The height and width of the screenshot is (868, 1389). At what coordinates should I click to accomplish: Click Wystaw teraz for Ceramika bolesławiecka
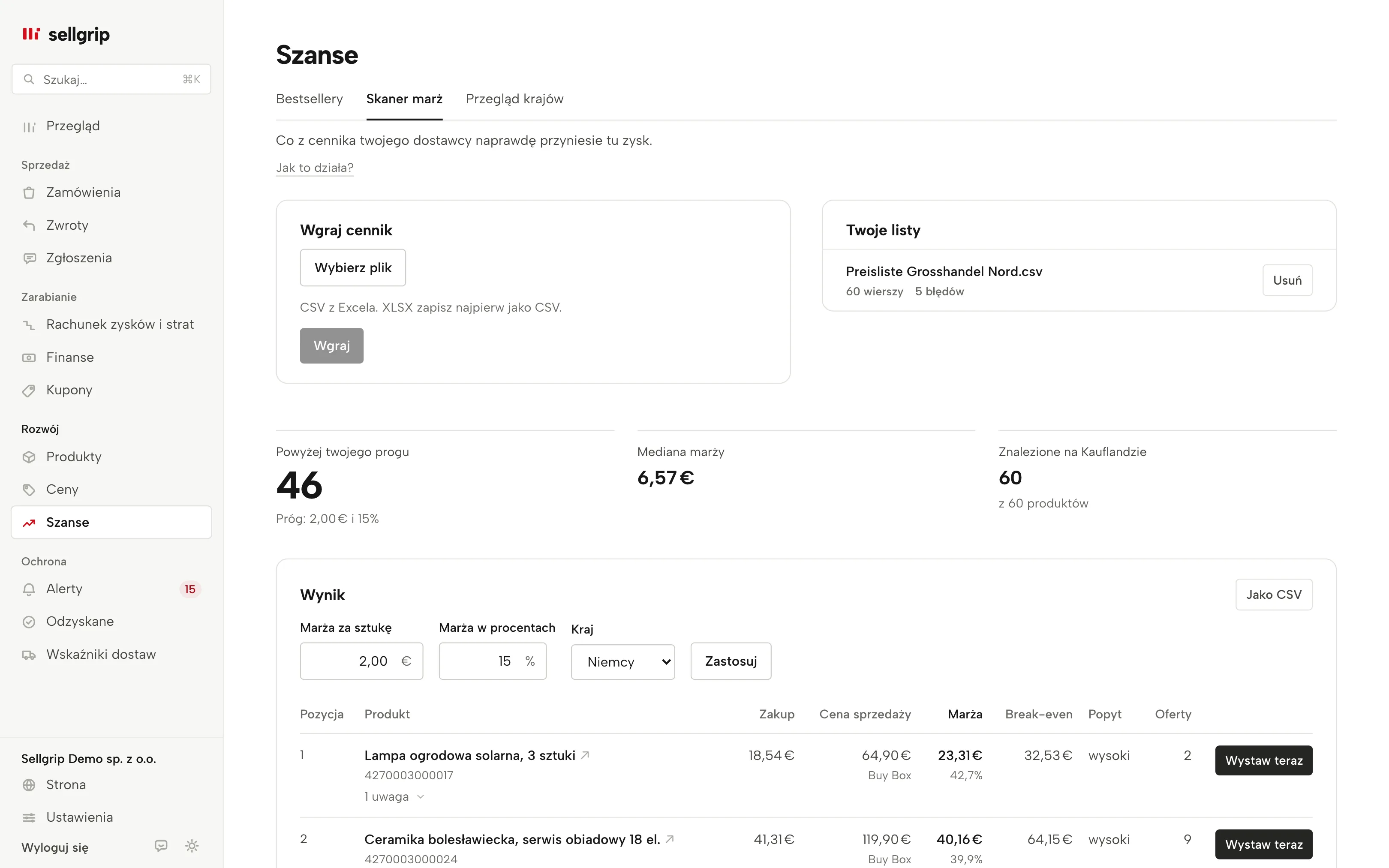[x=1263, y=844]
